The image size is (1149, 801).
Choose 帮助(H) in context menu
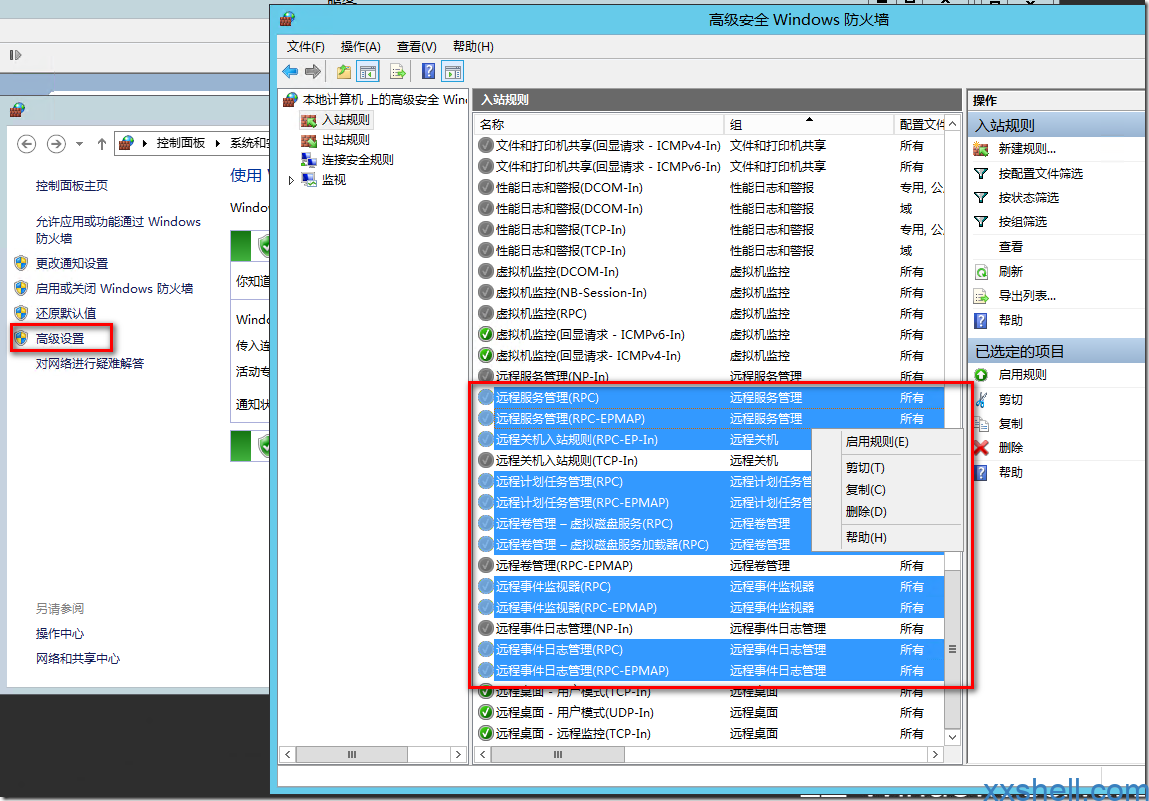[x=887, y=537]
